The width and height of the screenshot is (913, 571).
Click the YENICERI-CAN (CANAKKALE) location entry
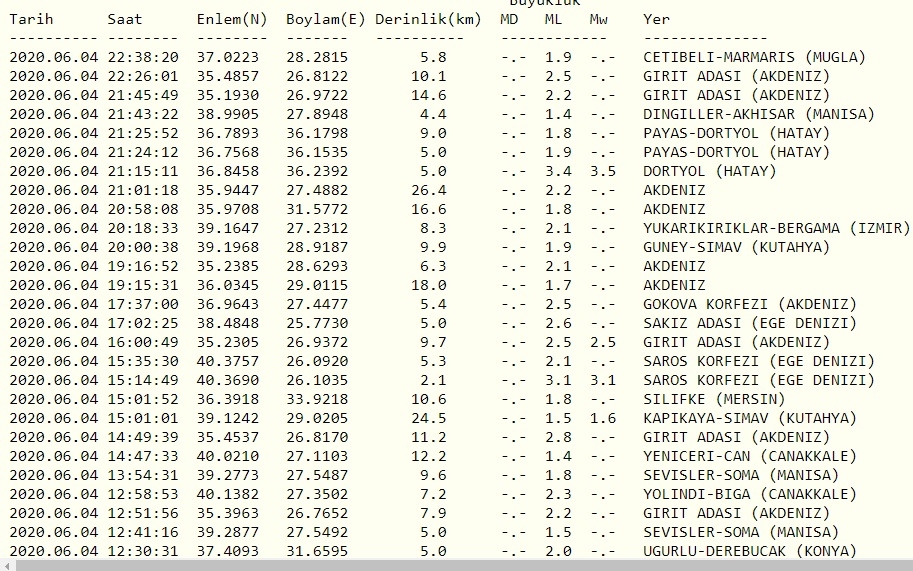(x=749, y=456)
